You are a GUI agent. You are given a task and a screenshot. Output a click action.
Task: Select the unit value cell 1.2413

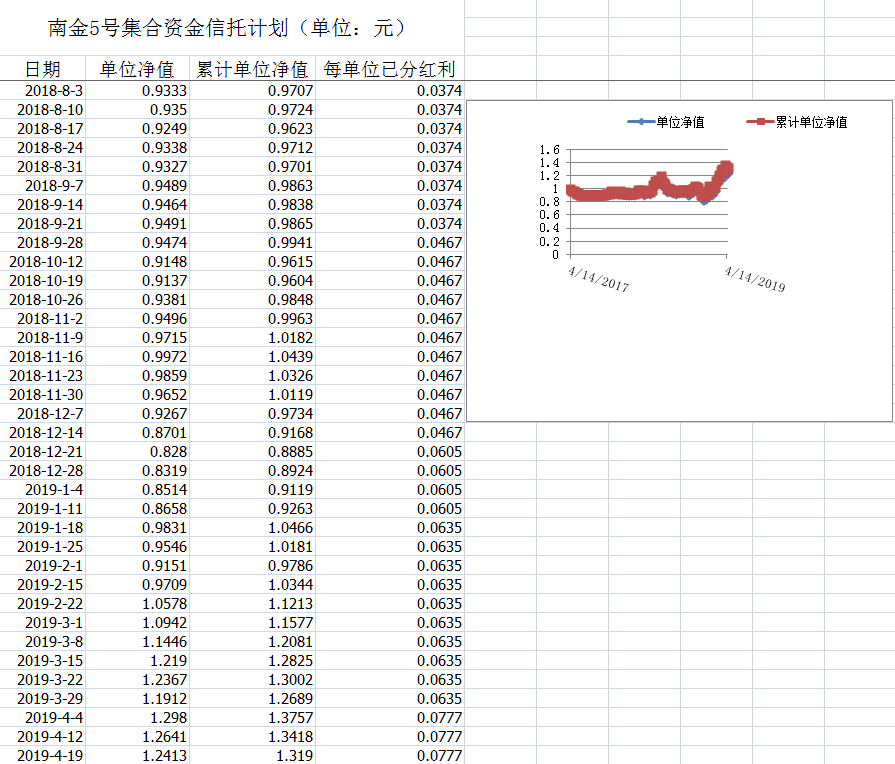[x=137, y=755]
